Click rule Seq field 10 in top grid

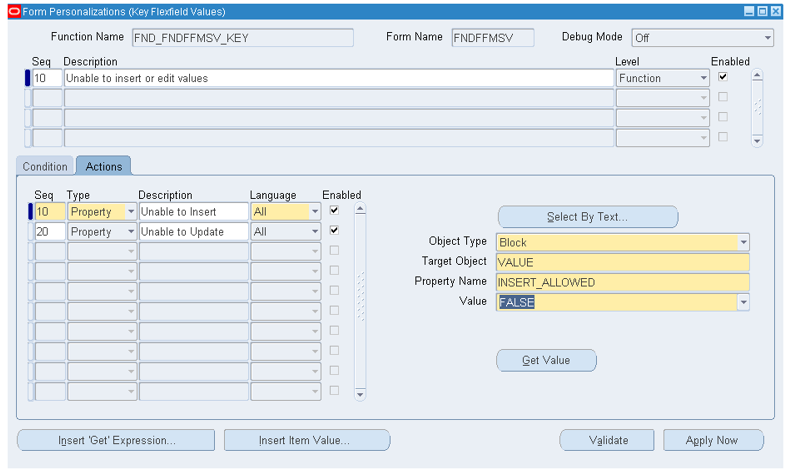pyautogui.click(x=47, y=78)
